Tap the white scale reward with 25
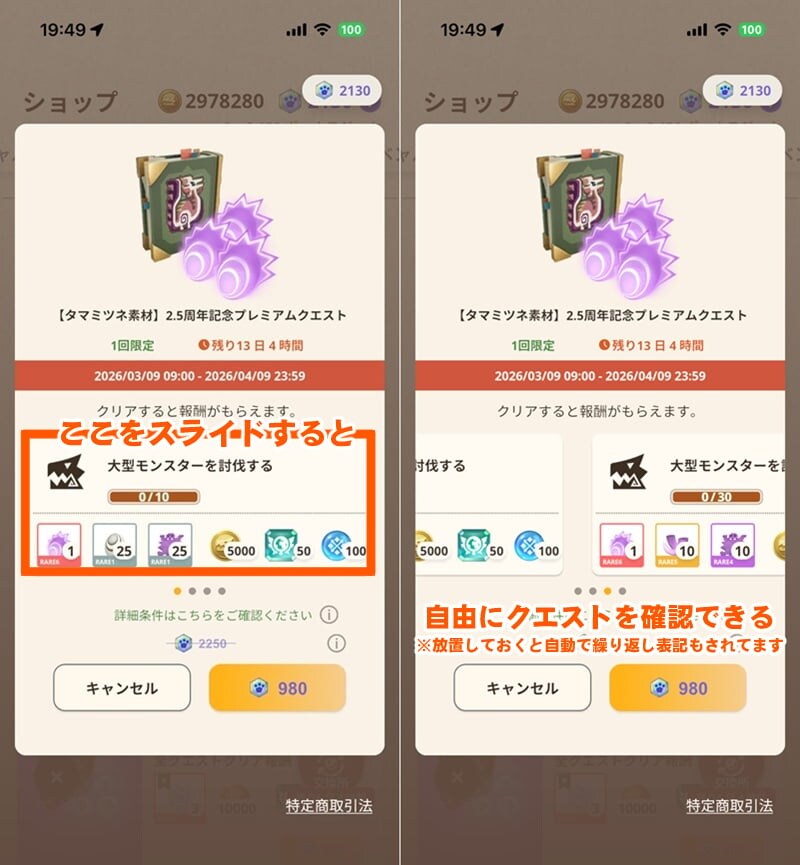800x865 pixels. (x=115, y=544)
